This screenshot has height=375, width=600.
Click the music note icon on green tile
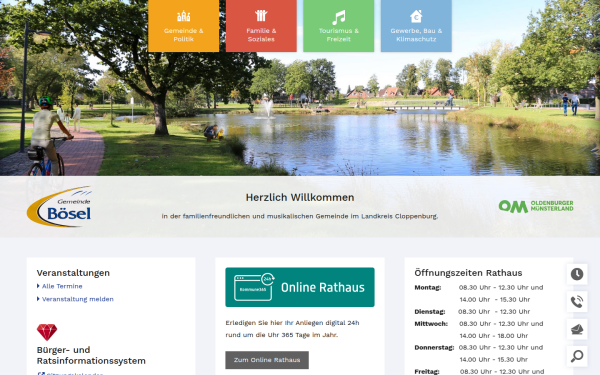tap(339, 17)
